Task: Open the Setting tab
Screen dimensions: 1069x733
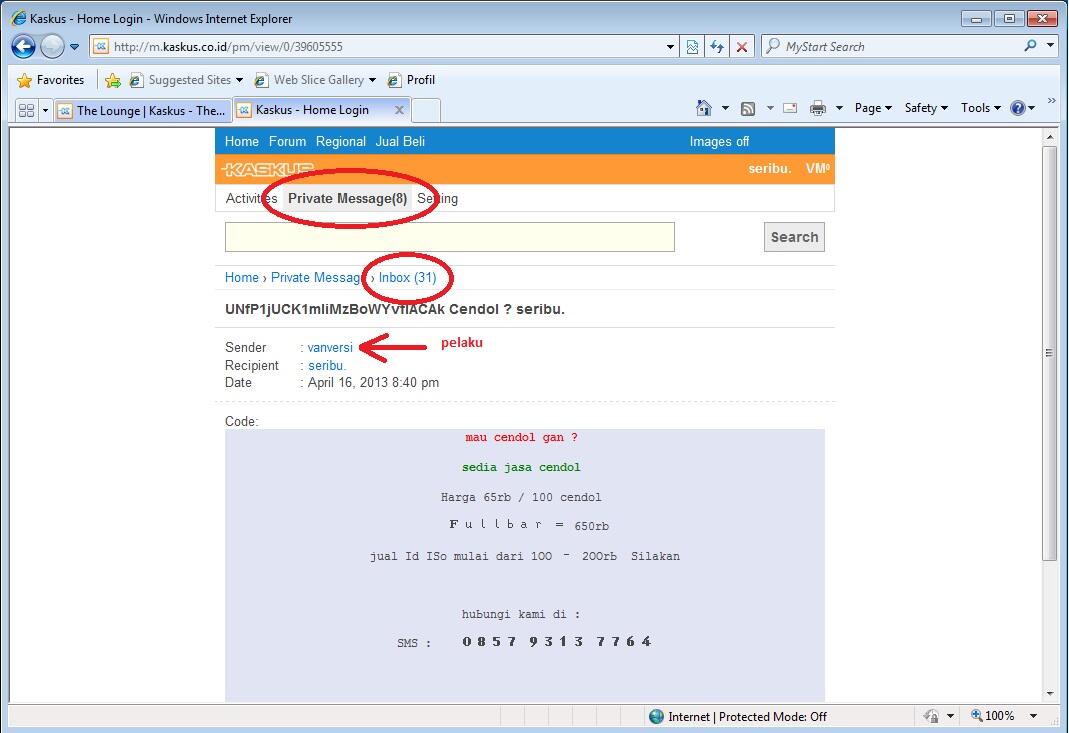Action: 437,198
